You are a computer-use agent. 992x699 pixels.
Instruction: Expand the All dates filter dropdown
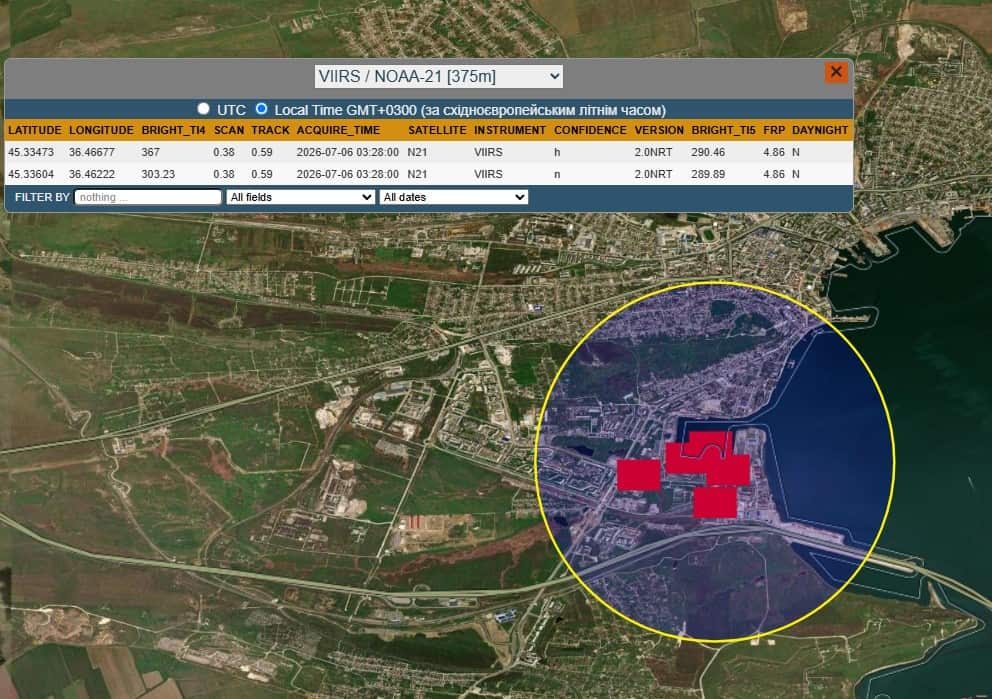tap(454, 197)
